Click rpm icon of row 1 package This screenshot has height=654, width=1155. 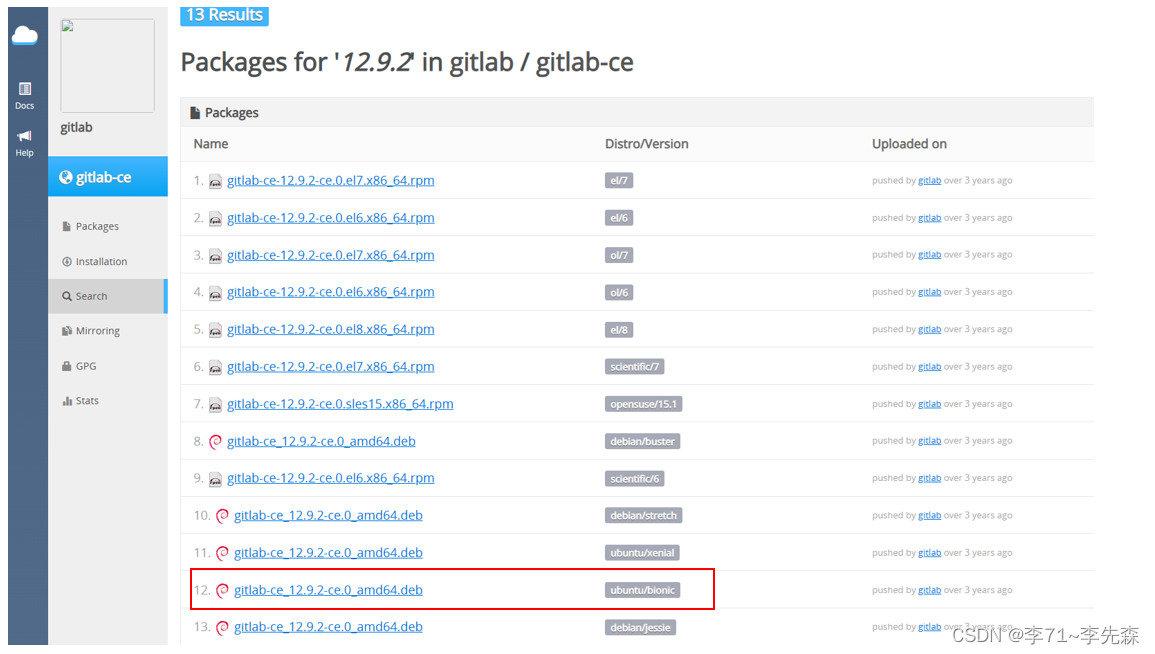pyautogui.click(x=215, y=181)
